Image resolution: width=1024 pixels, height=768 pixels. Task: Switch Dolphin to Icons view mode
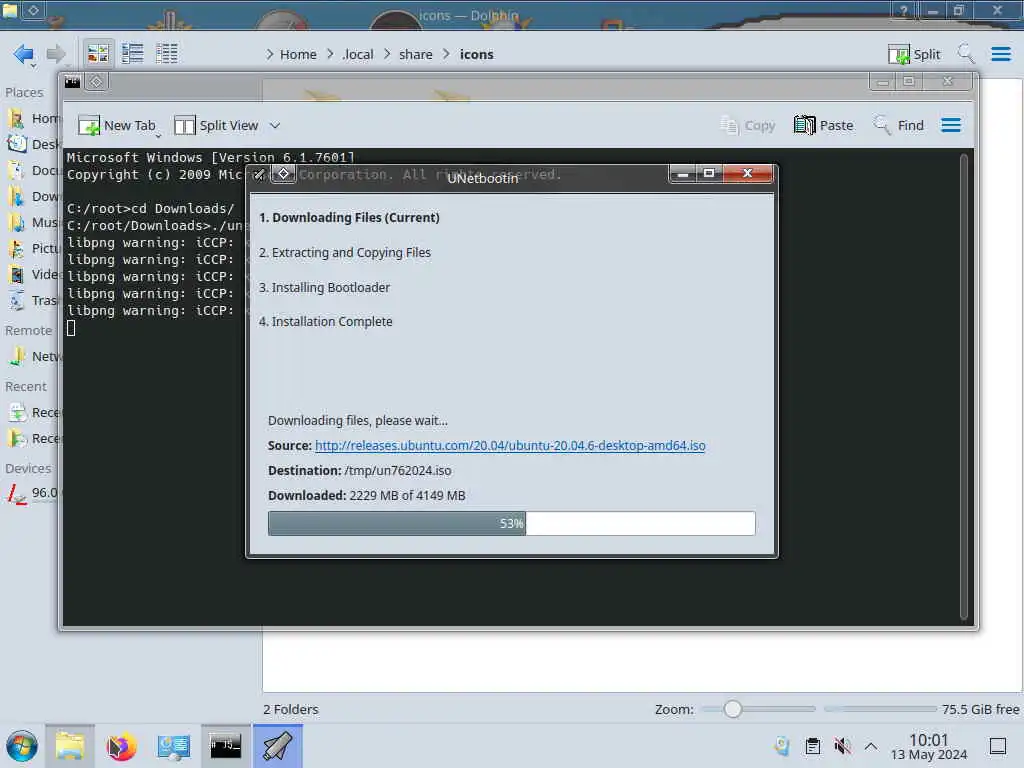click(x=98, y=54)
